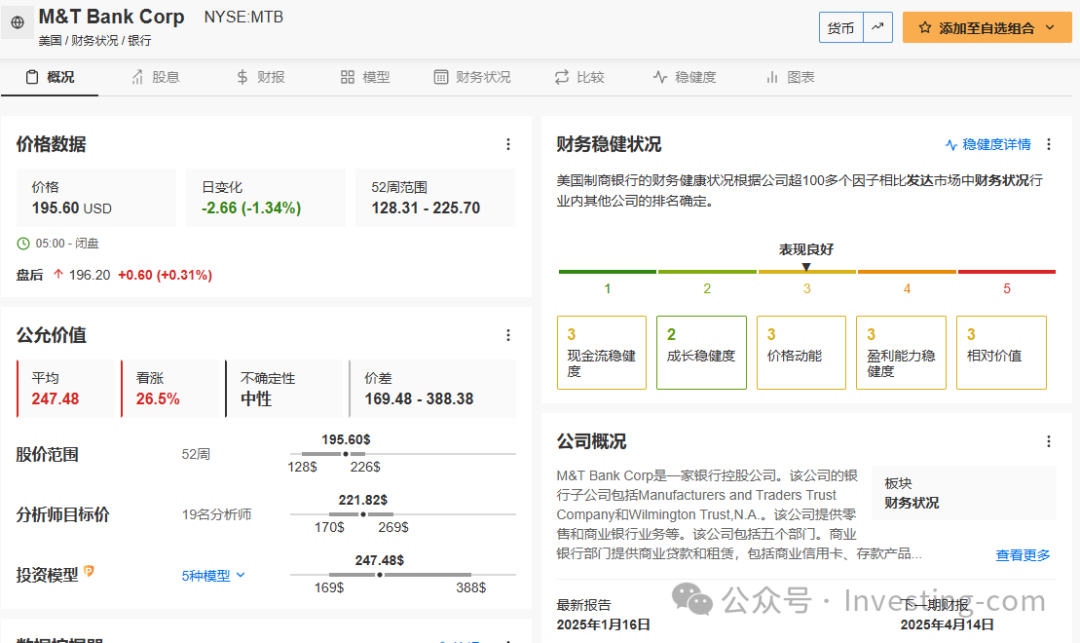Screen dimensions: 1080x643
Task: Open the 价格数据 panel three-dot menu
Action: click(508, 144)
